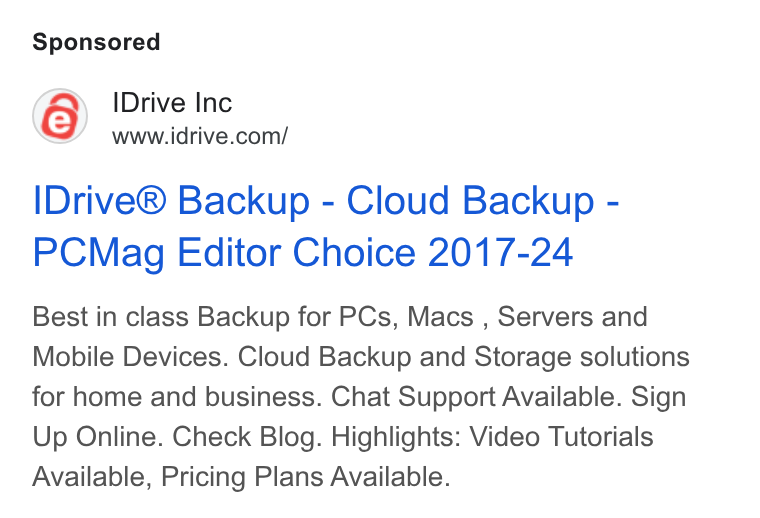
Task: Click PCMag Editor Choice 2017-24 headline line
Action: click(x=303, y=252)
